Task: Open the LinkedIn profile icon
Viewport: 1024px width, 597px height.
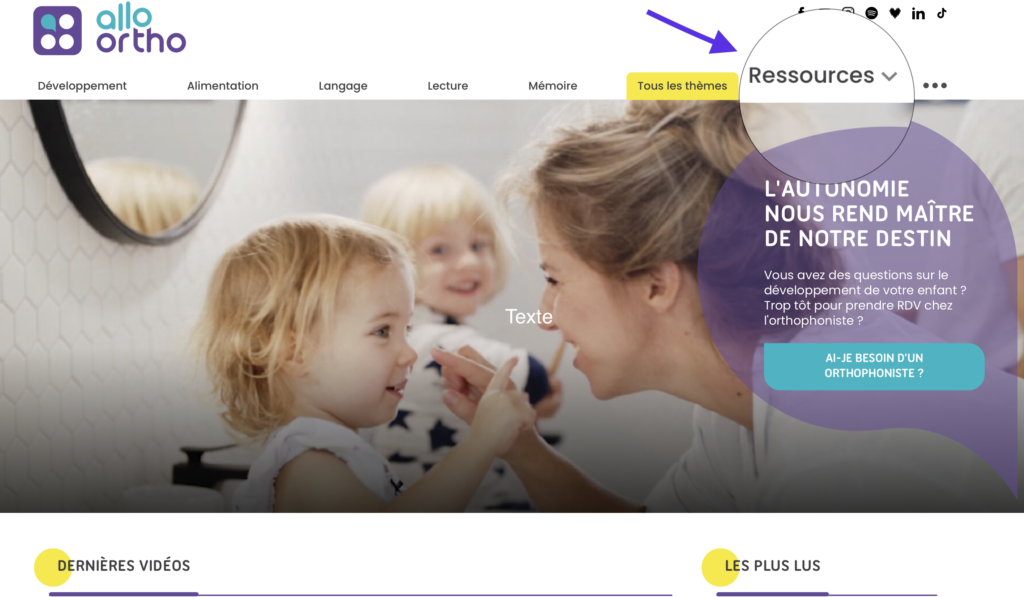Action: click(918, 13)
